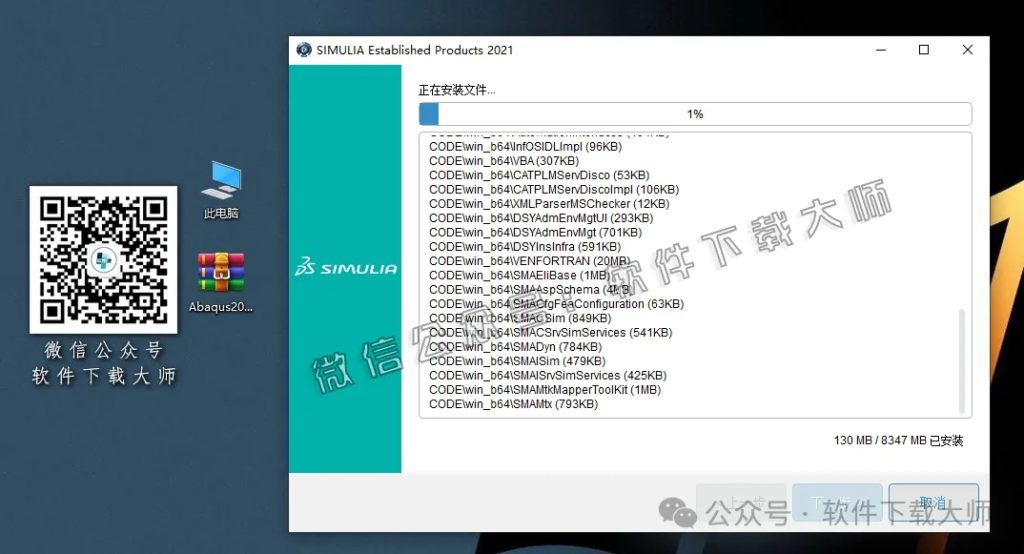Click the 取消 cancel button

933,502
